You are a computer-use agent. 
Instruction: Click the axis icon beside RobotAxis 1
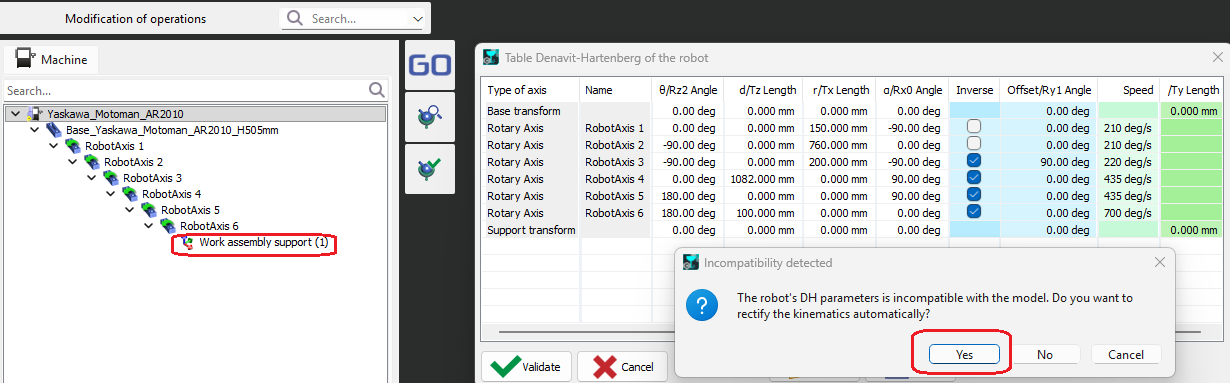click(73, 147)
